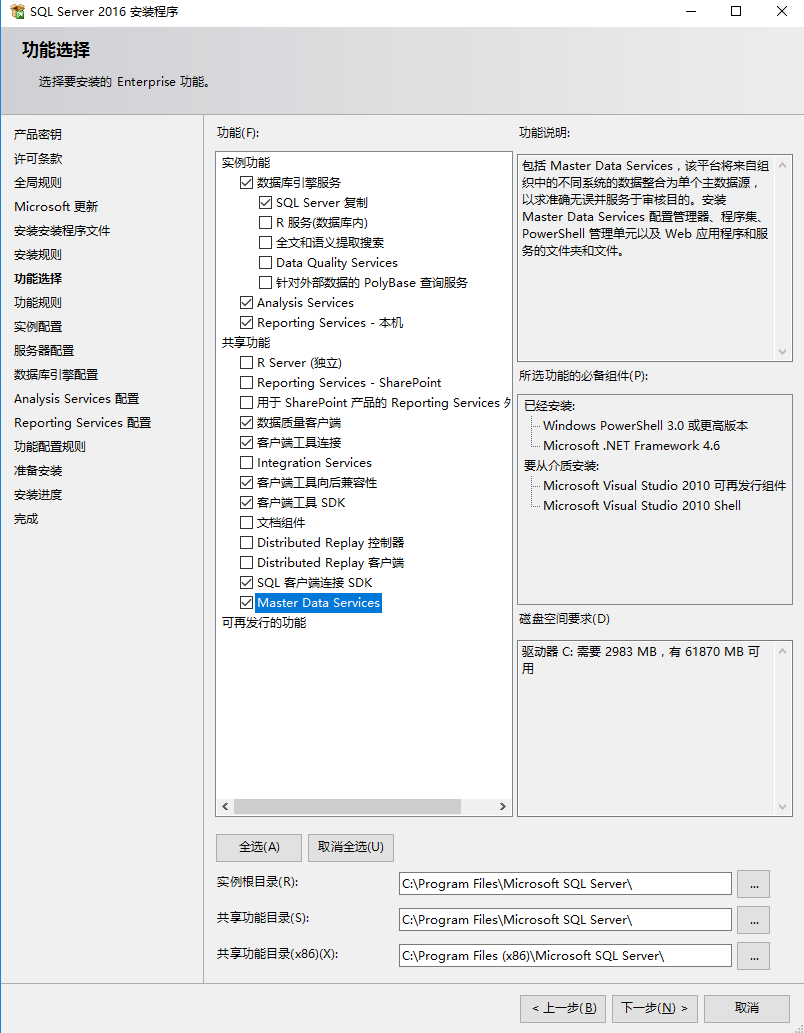Browse for 实例根目录 folder

coord(754,884)
